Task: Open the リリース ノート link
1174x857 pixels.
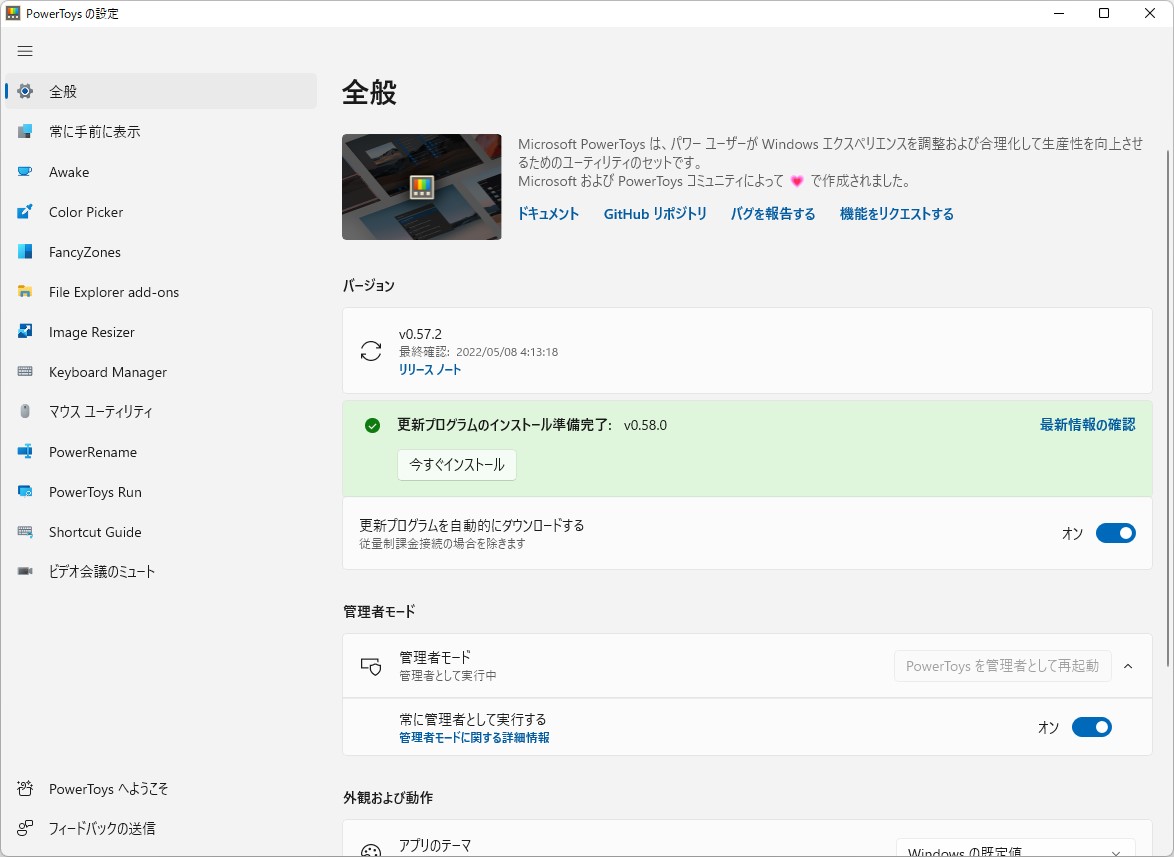Action: (x=430, y=370)
